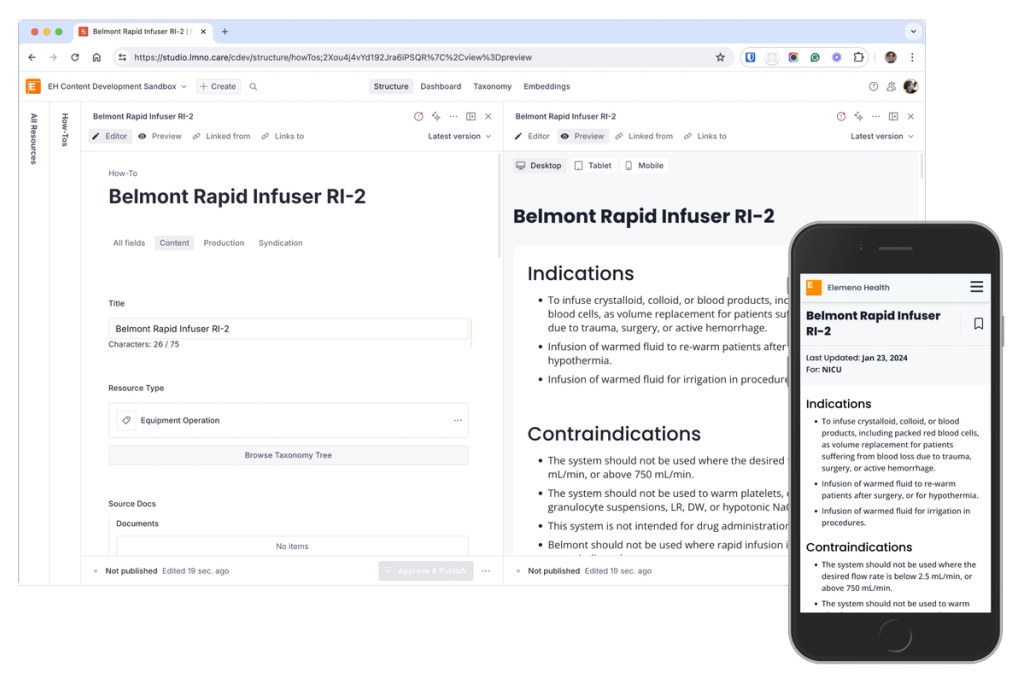Image resolution: width=1024 pixels, height=684 pixels.
Task: Open the presence users icon in studio navbar
Action: point(891,86)
